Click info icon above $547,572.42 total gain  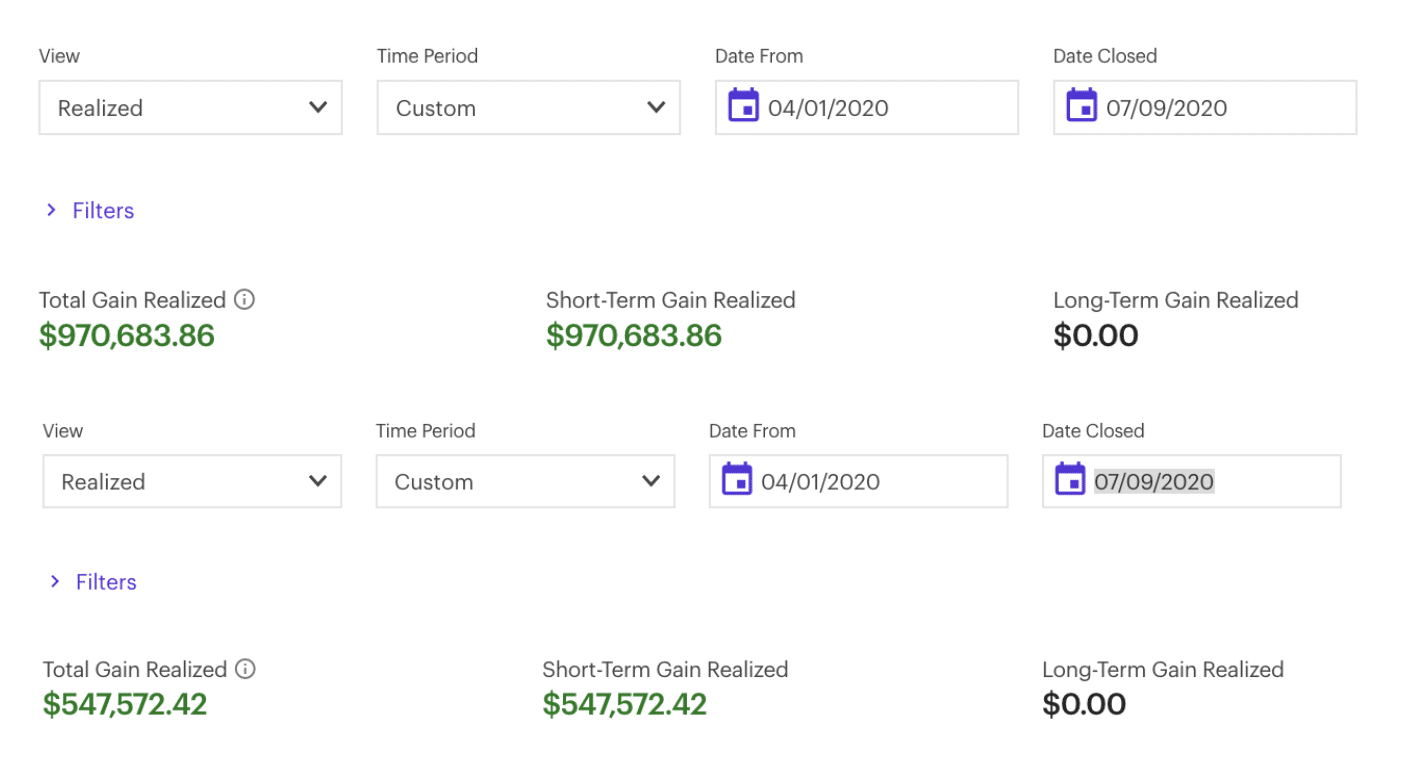coord(245,669)
